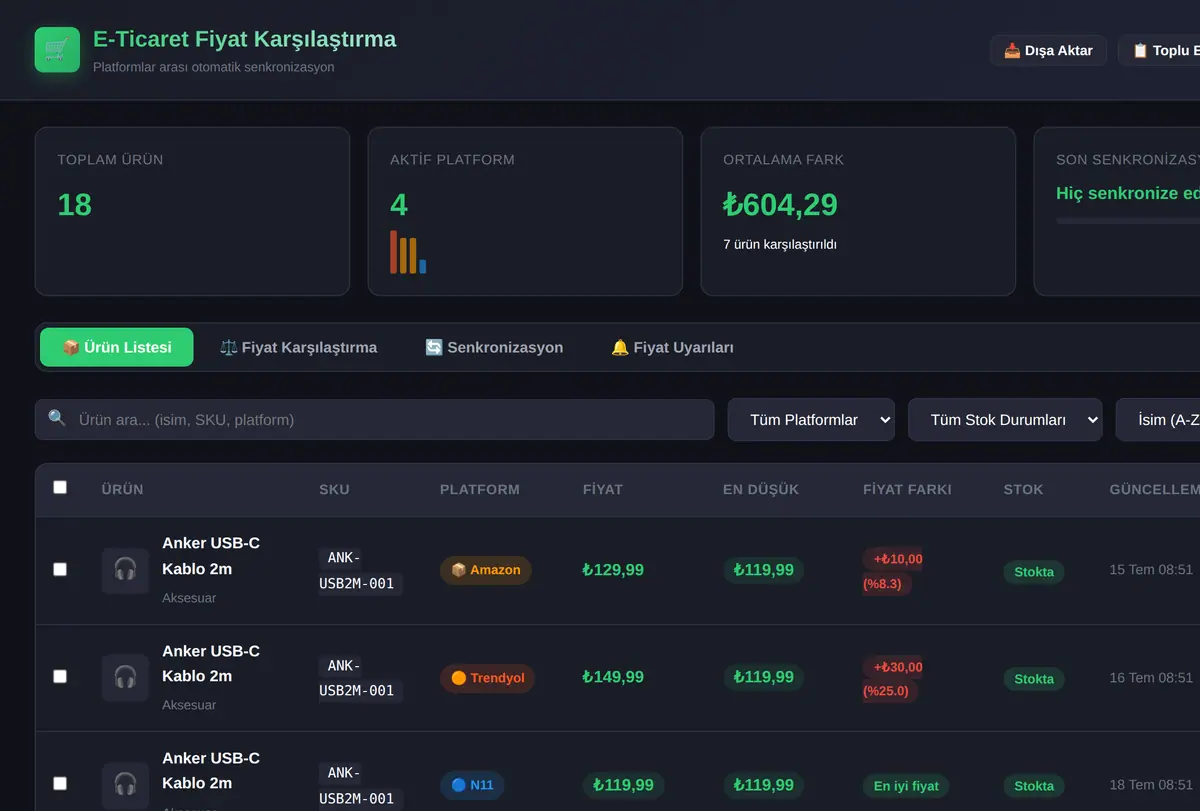1200x811 pixels.
Task: Open the Senkronizasyon tab
Action: pyautogui.click(x=494, y=347)
